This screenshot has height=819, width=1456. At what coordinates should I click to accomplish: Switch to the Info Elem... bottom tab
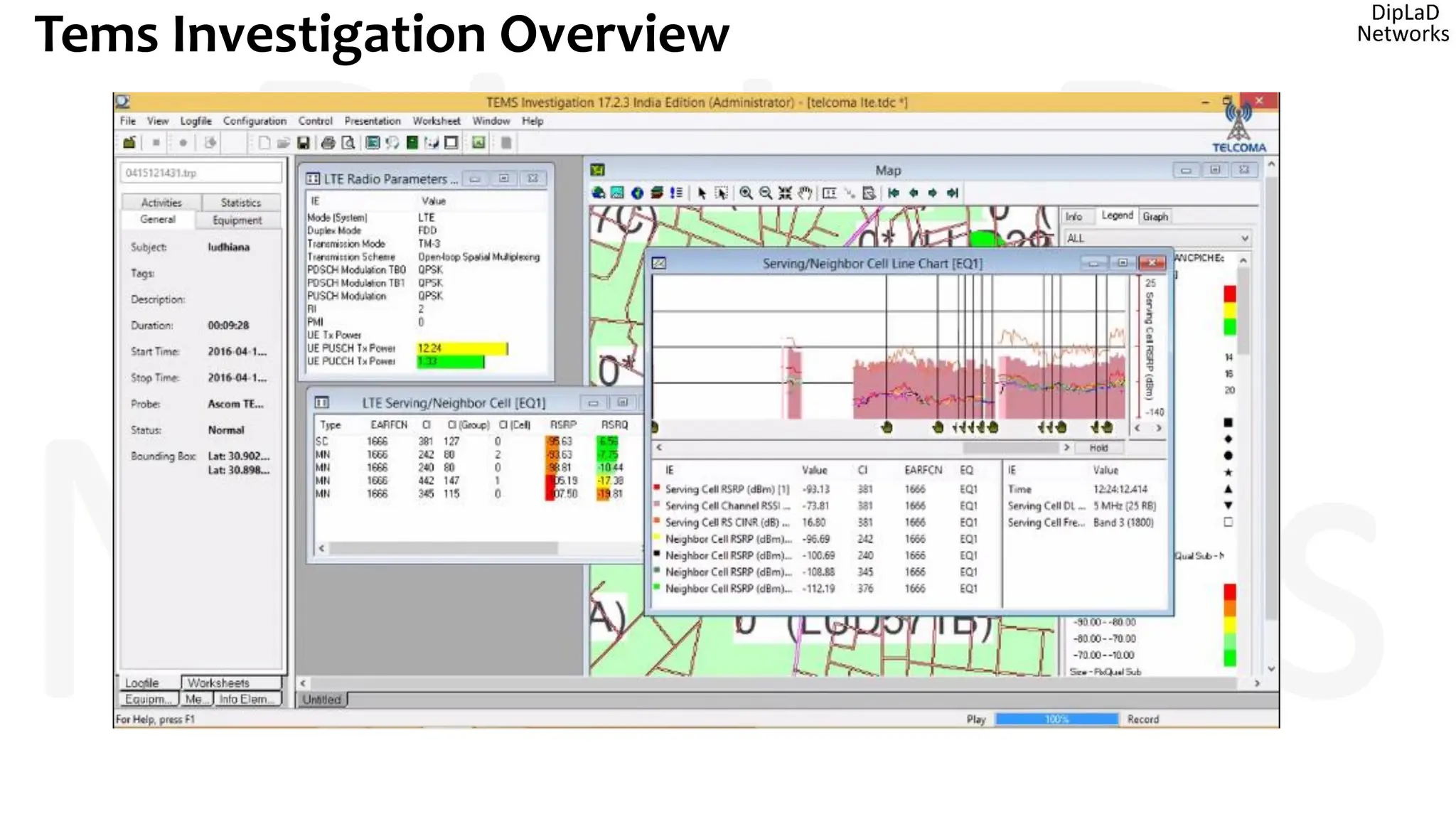point(247,699)
